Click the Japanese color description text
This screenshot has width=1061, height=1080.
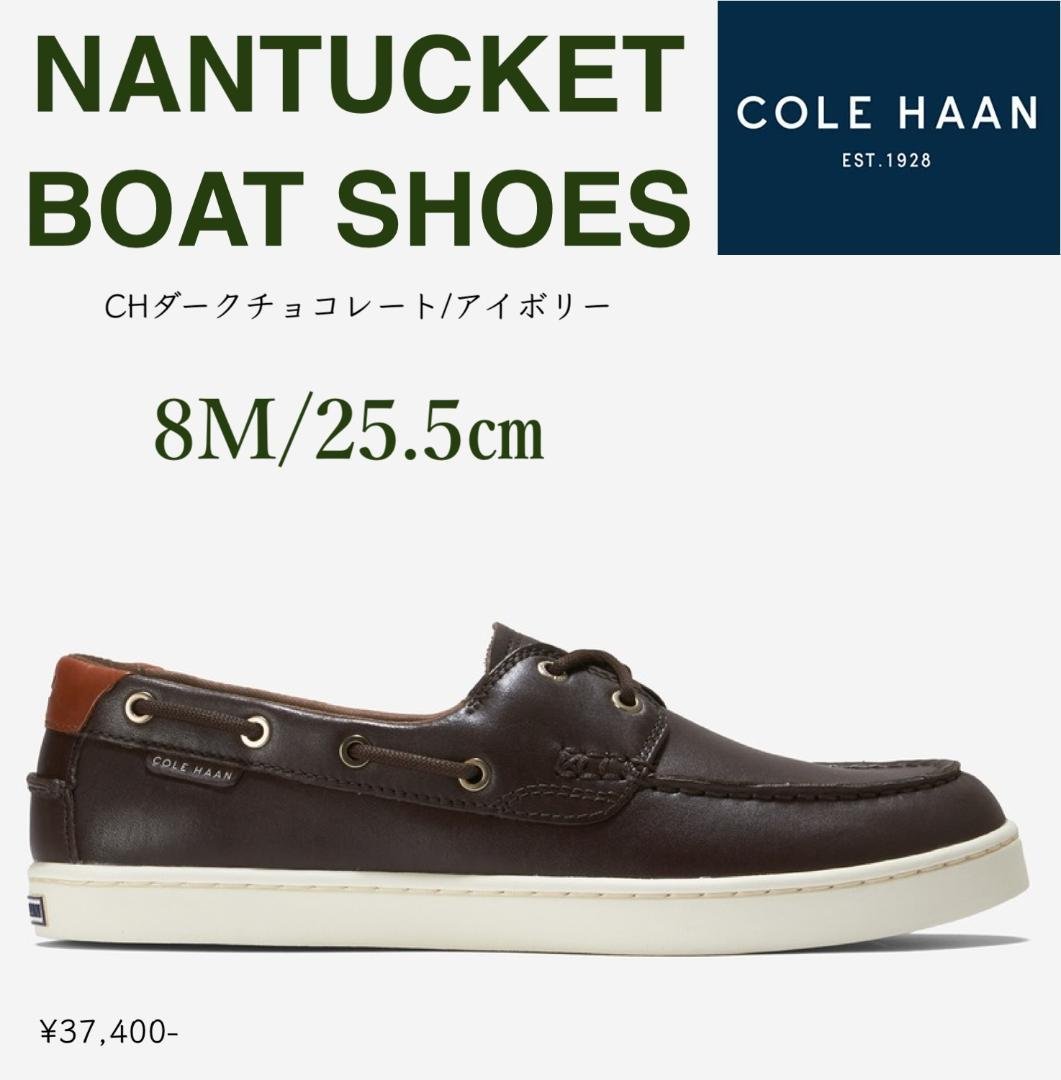click(358, 309)
